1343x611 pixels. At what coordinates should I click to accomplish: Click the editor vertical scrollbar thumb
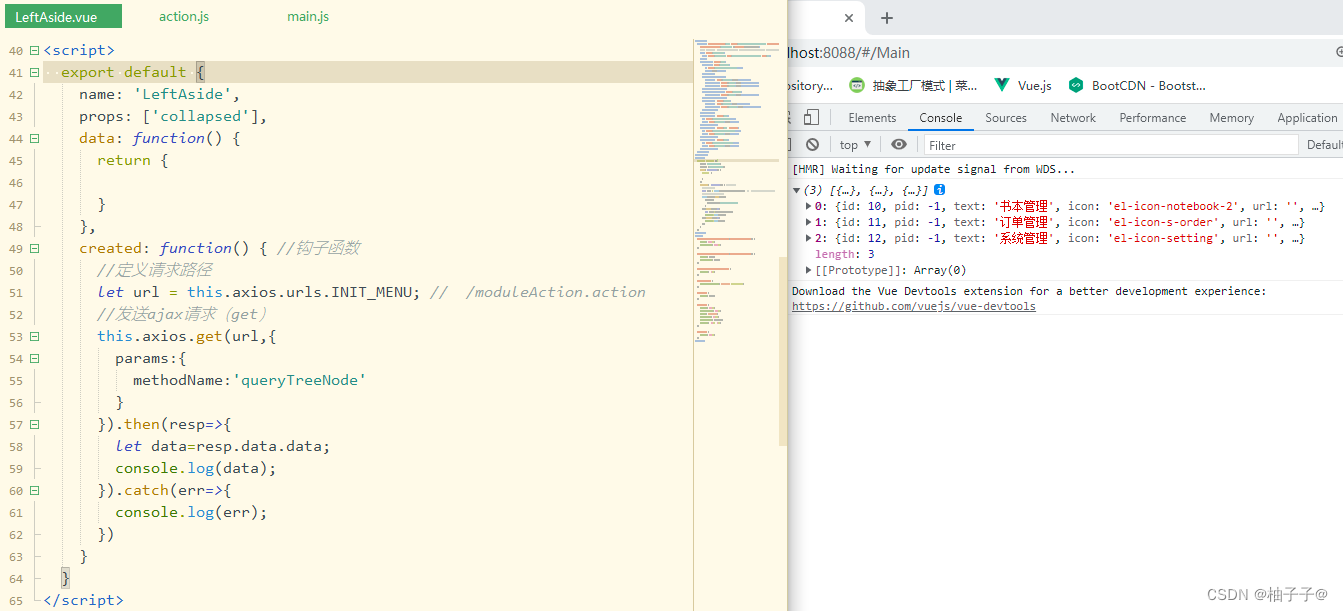point(783,350)
